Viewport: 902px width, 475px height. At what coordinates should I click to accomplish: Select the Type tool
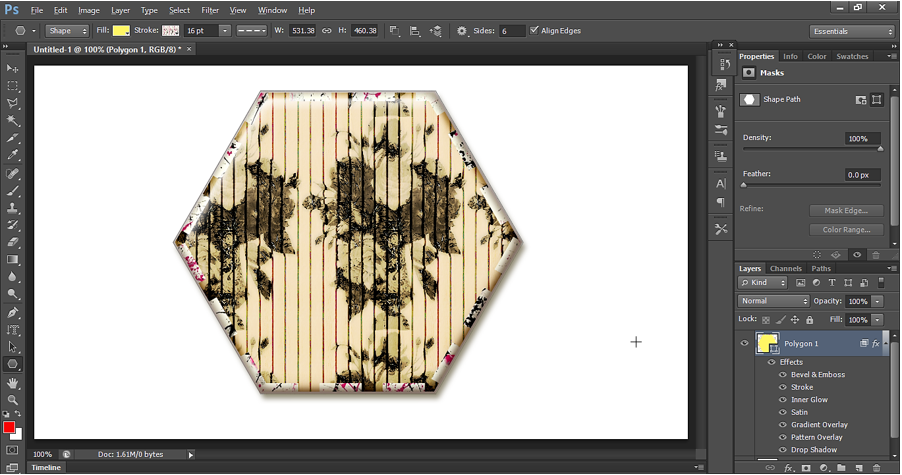click(12, 330)
